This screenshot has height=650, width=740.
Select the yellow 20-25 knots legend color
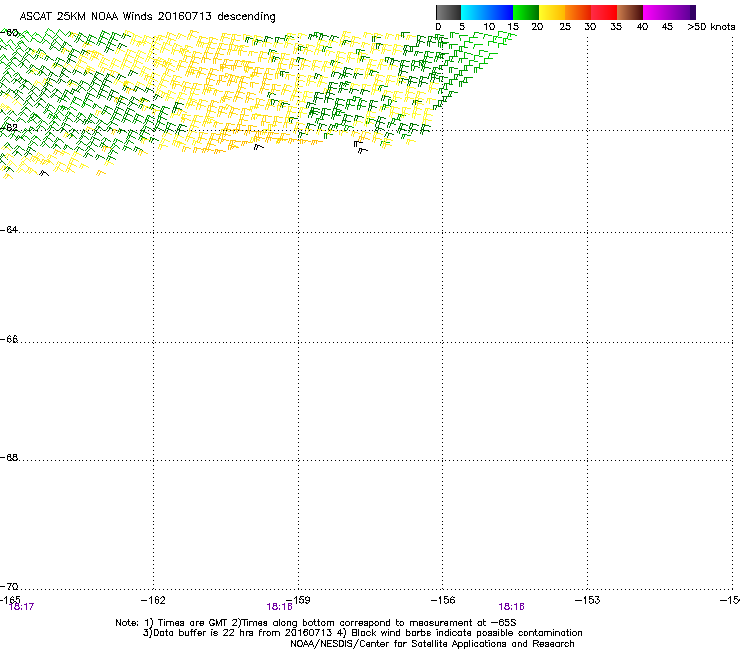pos(552,12)
